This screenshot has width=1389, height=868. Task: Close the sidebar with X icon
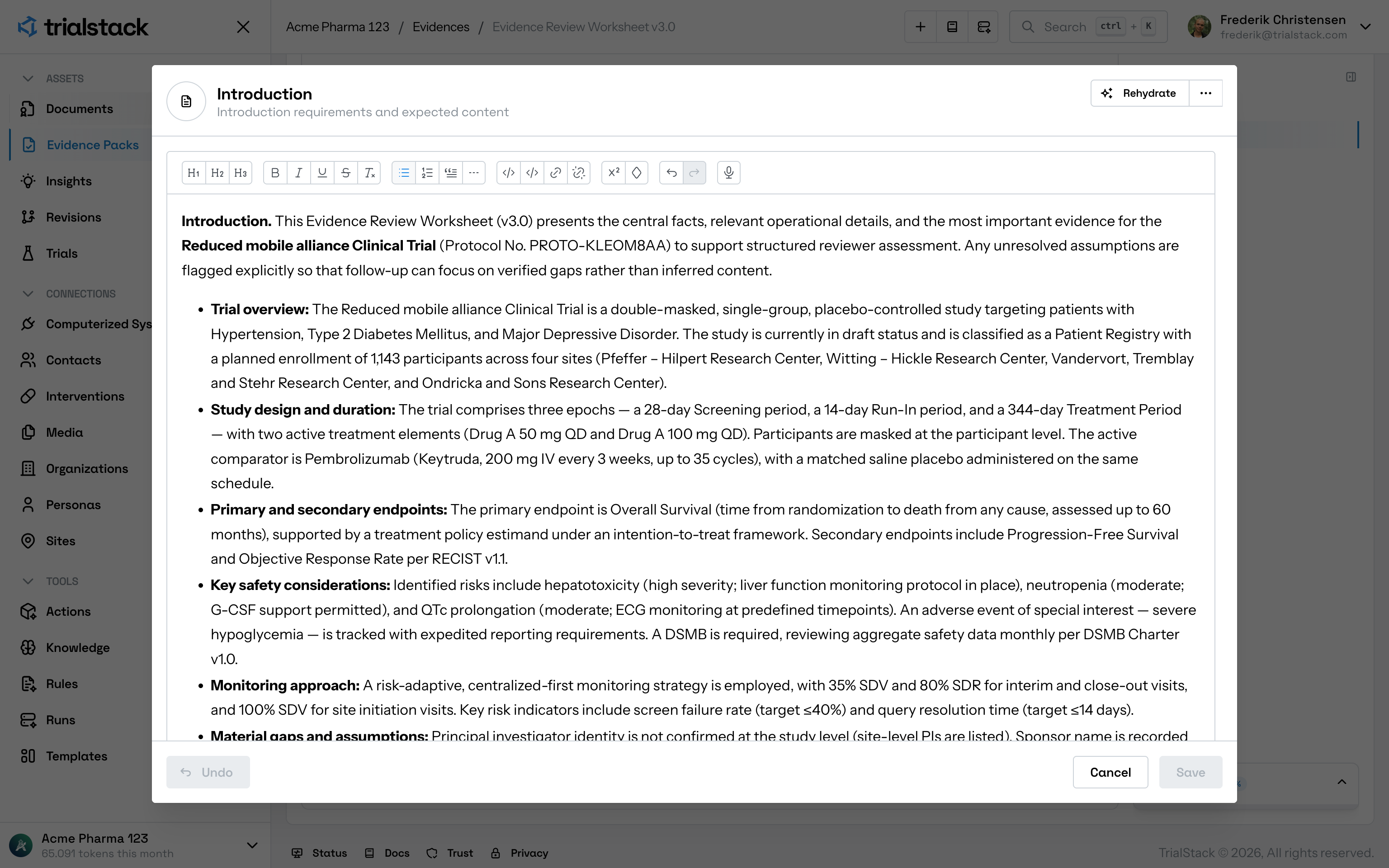pyautogui.click(x=243, y=27)
